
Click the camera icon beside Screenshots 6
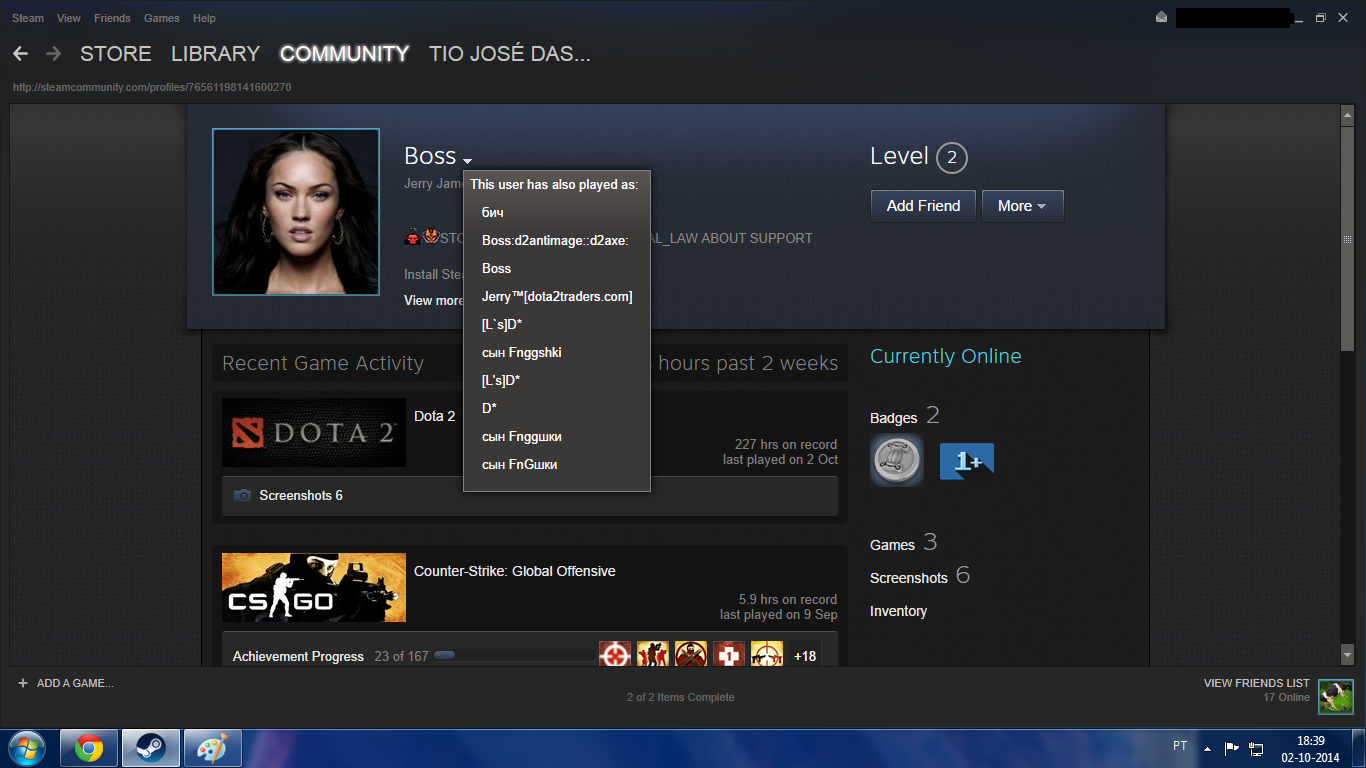click(242, 495)
